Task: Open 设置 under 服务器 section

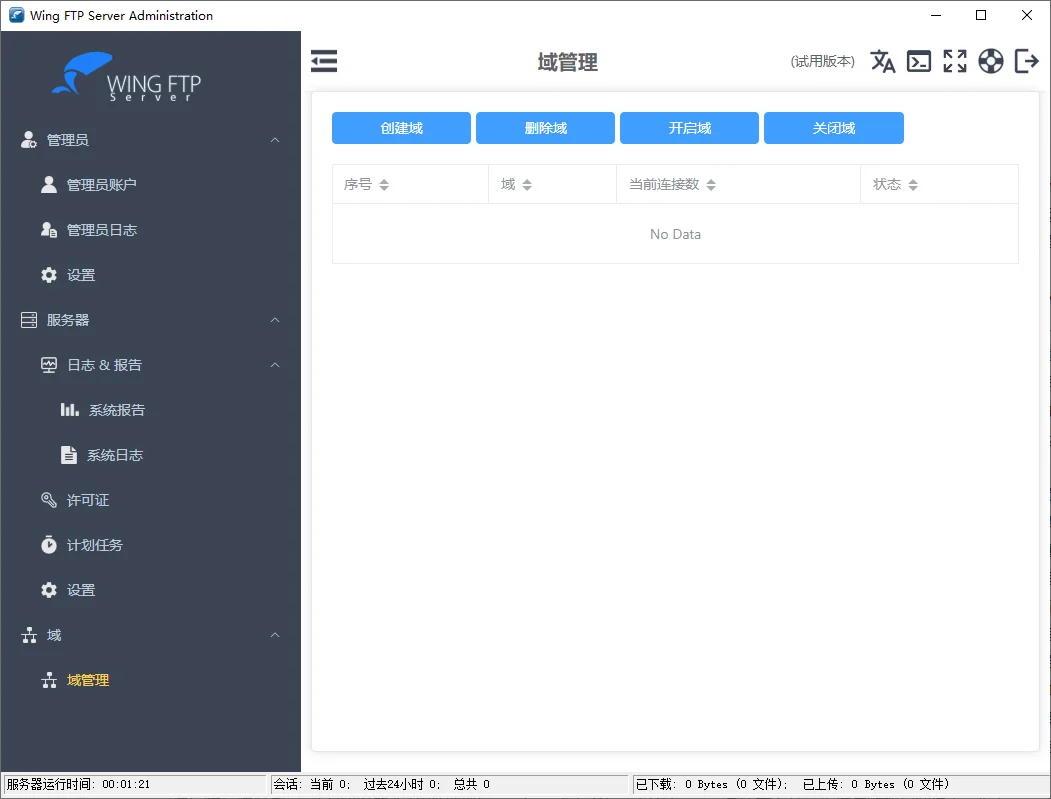Action: click(x=150, y=590)
